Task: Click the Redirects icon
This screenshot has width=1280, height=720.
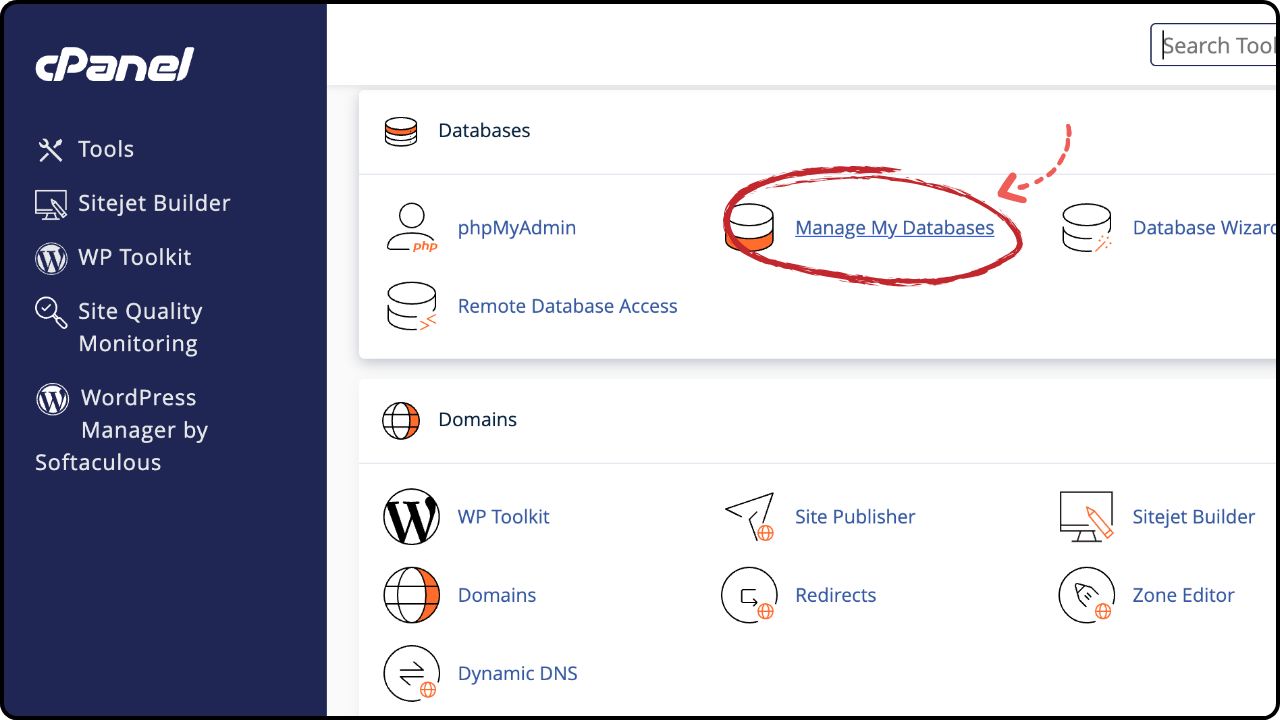Action: (750, 595)
